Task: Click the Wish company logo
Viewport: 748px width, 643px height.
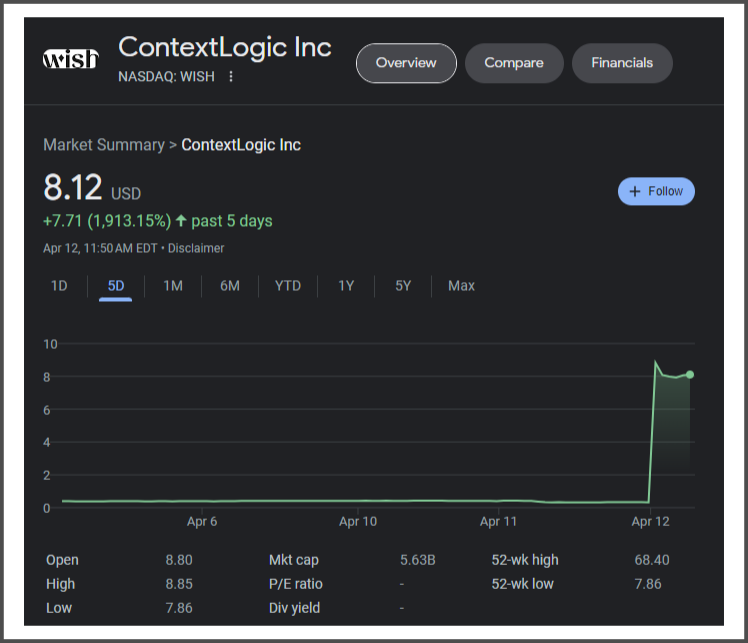Action: click(x=71, y=59)
